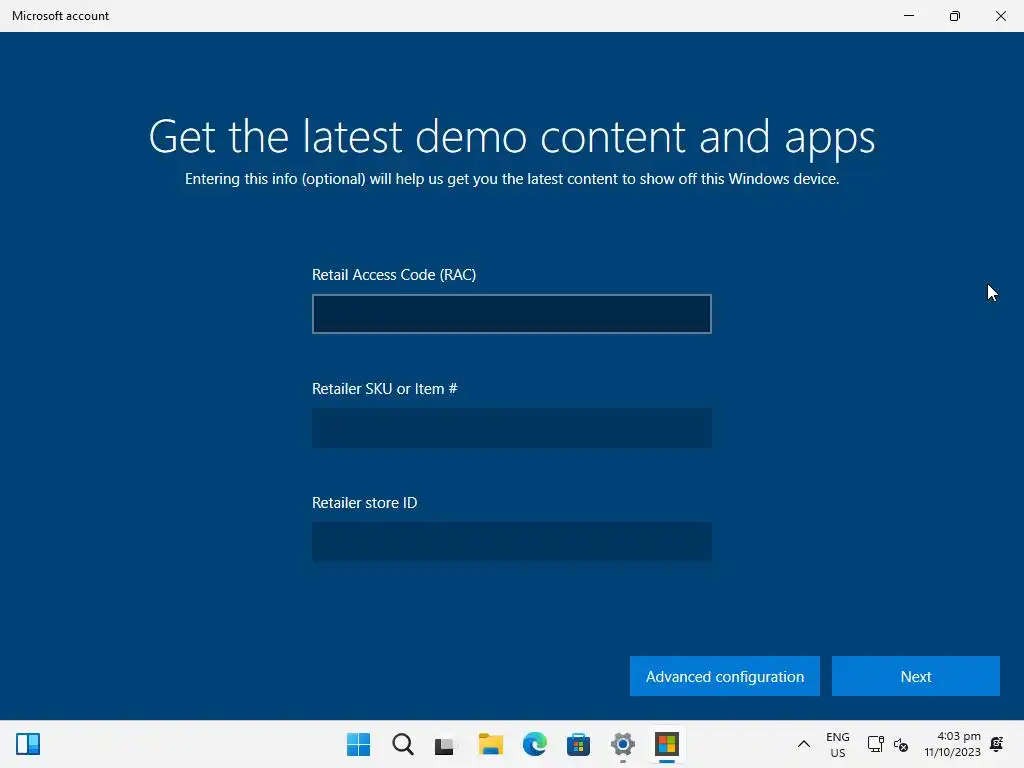Image resolution: width=1024 pixels, height=768 pixels.
Task: Open the Widgets panel icon
Action: [28, 744]
